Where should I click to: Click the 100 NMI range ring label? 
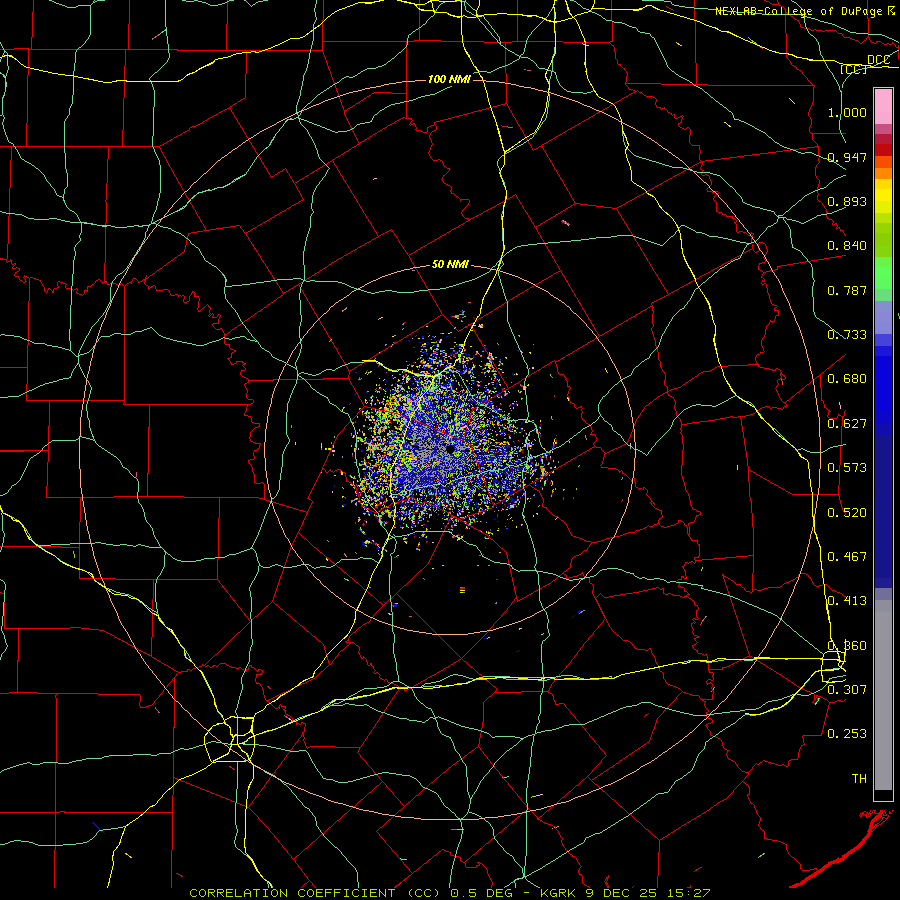(x=449, y=79)
